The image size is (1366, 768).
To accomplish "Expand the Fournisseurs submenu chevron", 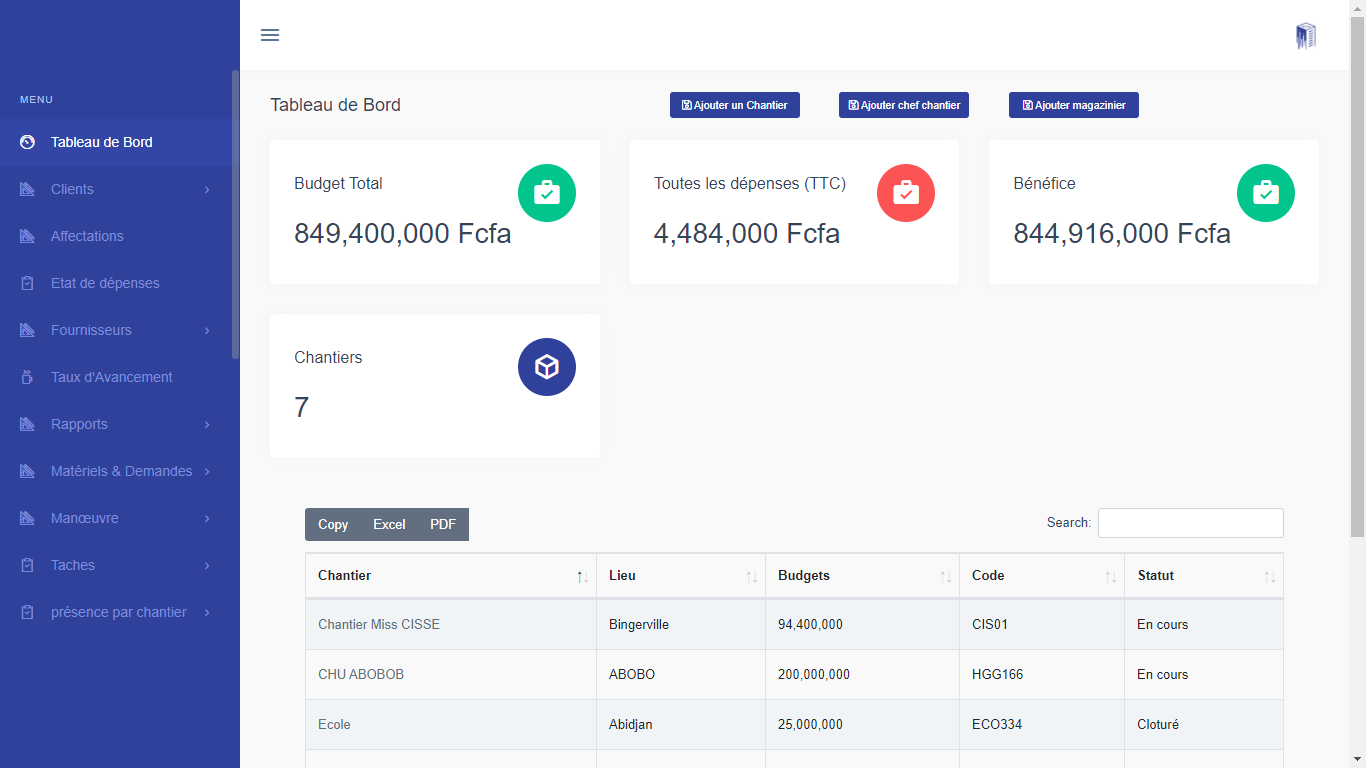I will [x=207, y=330].
